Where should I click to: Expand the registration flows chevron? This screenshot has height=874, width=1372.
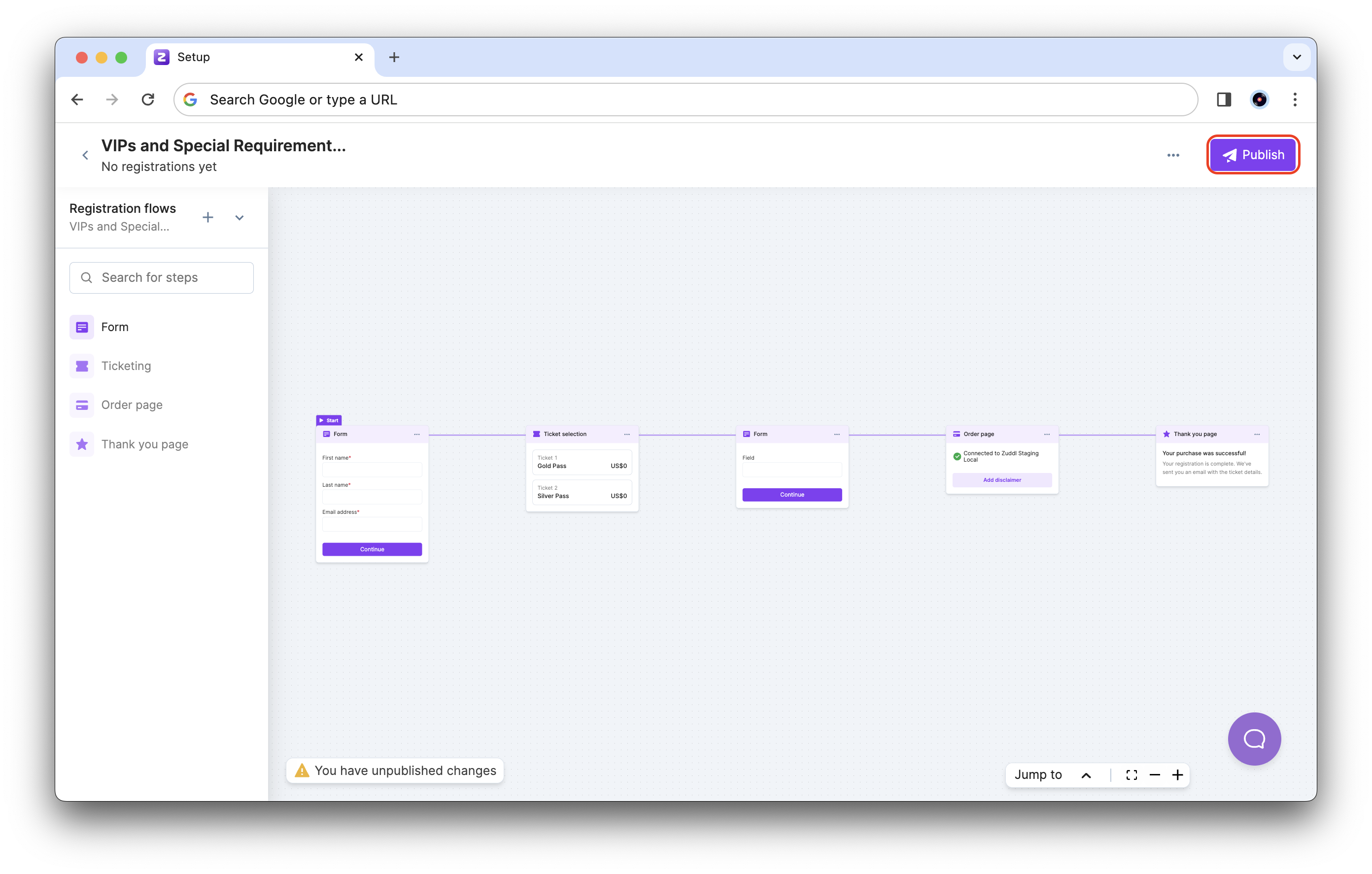click(x=239, y=218)
